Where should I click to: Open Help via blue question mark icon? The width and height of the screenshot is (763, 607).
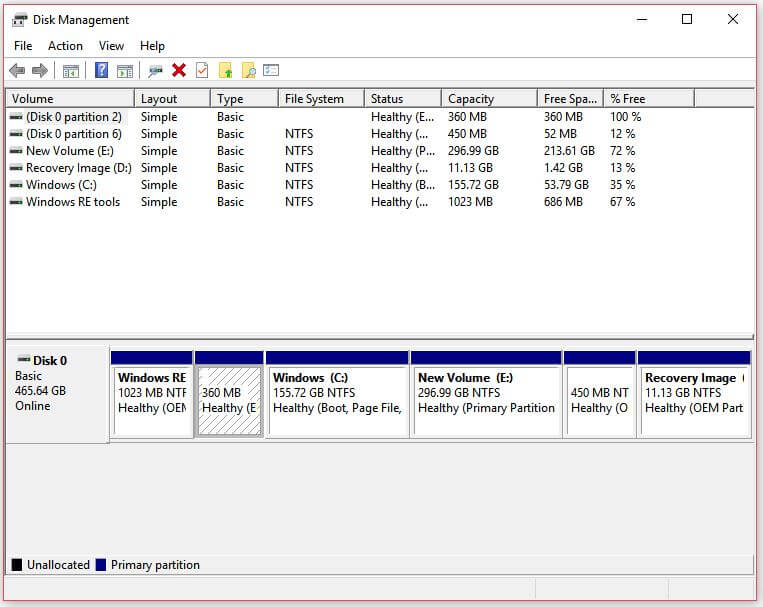(101, 71)
